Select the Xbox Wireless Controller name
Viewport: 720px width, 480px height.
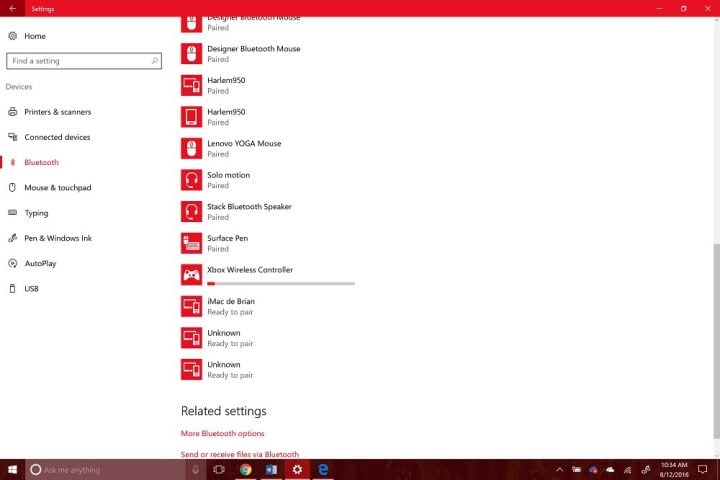[x=250, y=270]
